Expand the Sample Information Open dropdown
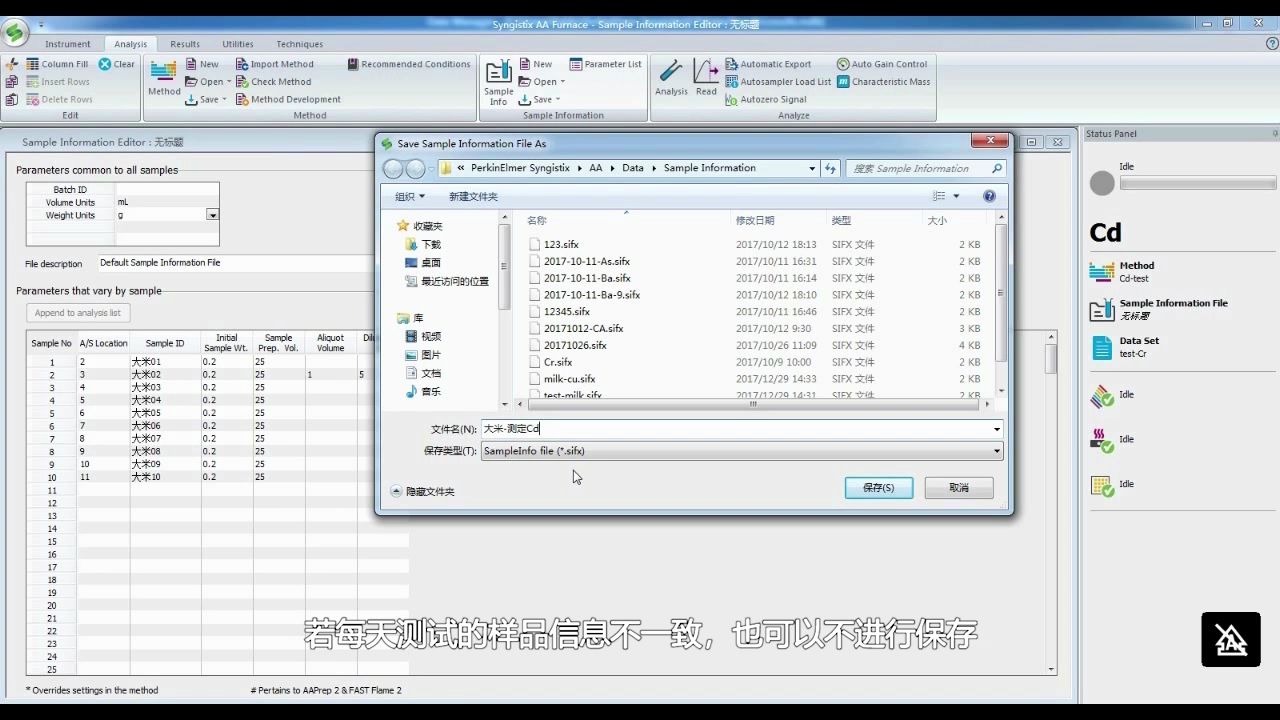 562,82
